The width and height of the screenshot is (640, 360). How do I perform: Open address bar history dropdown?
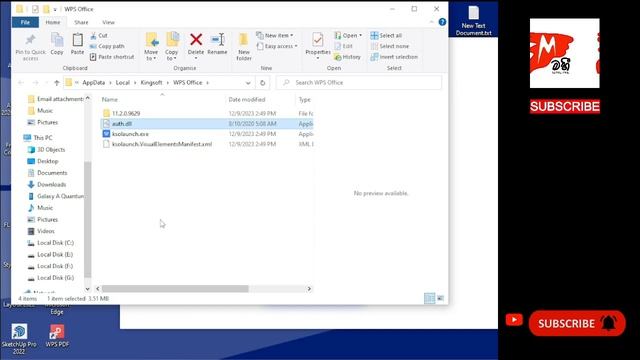click(x=248, y=83)
